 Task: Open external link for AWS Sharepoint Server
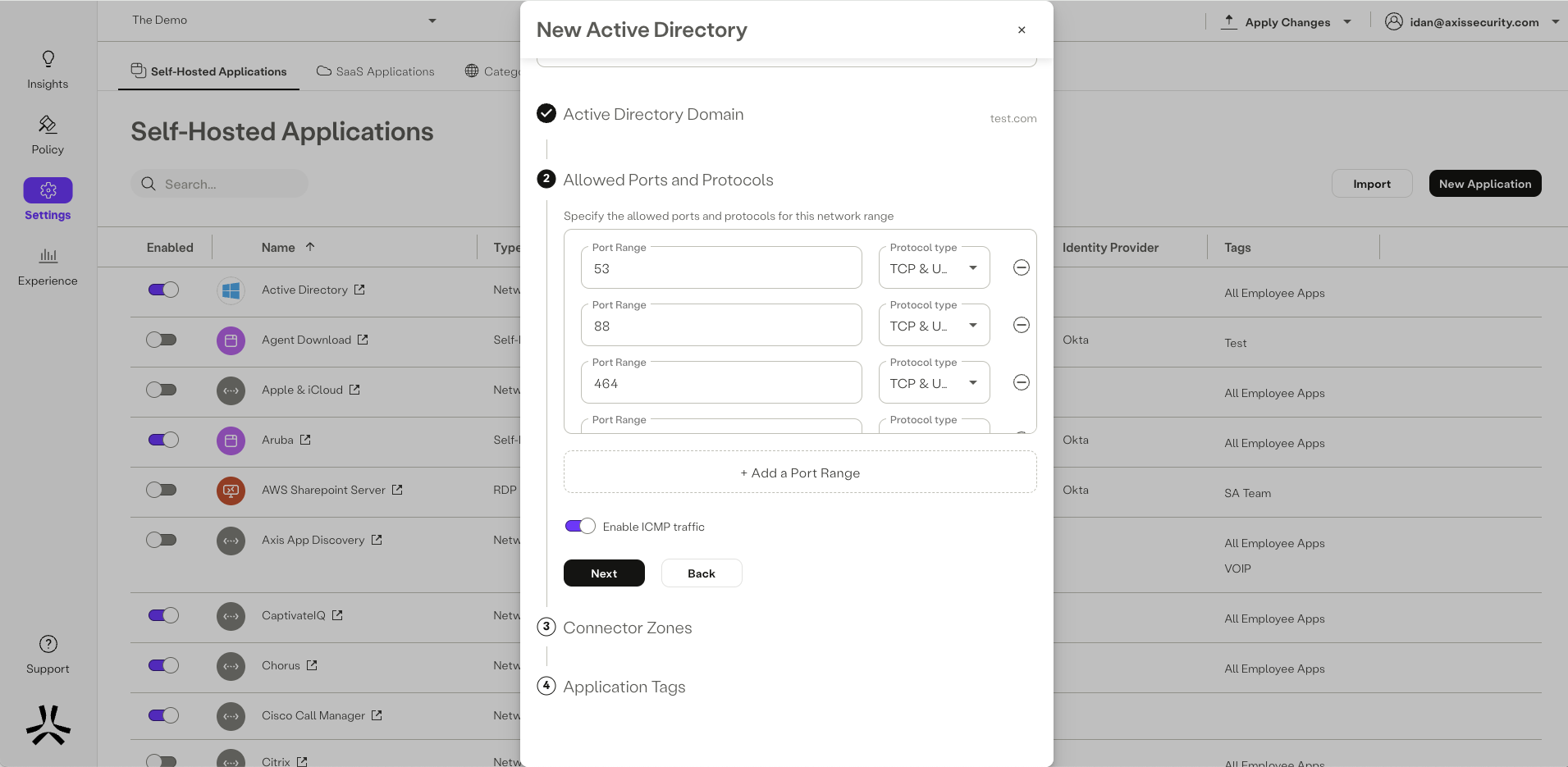(x=397, y=490)
